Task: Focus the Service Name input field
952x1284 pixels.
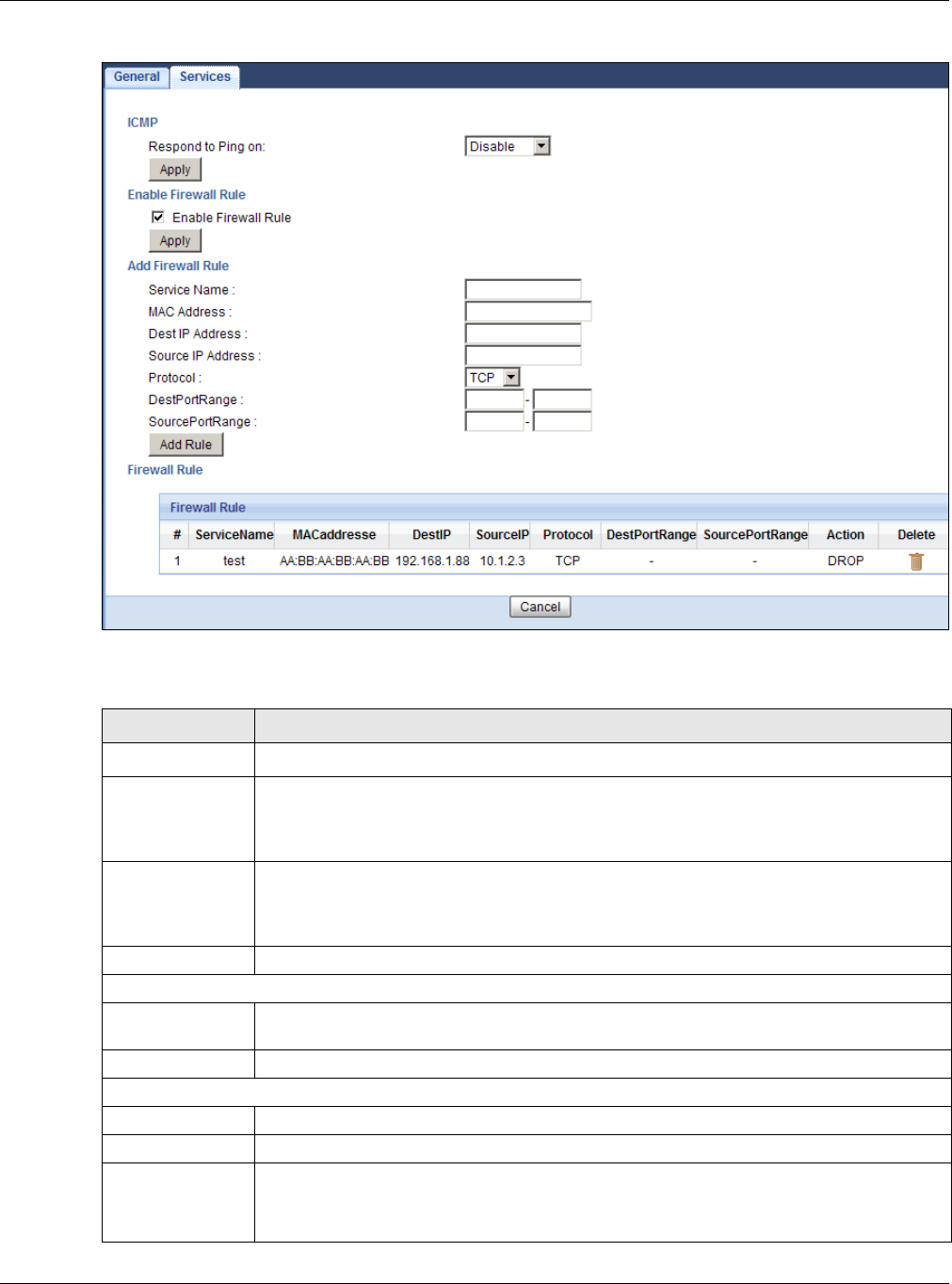Action: 524,289
